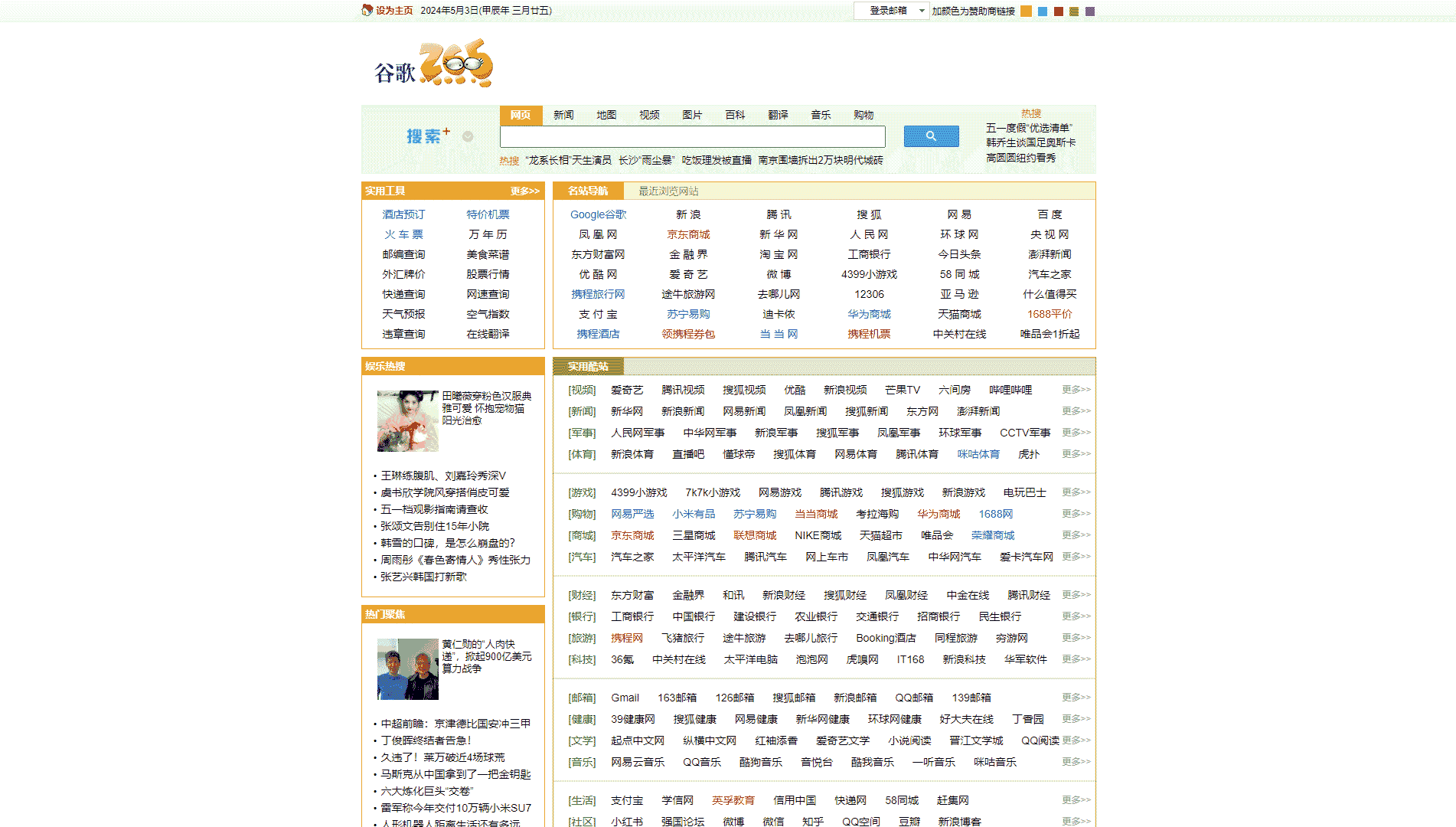Select the 名站导航 tab

point(588,191)
